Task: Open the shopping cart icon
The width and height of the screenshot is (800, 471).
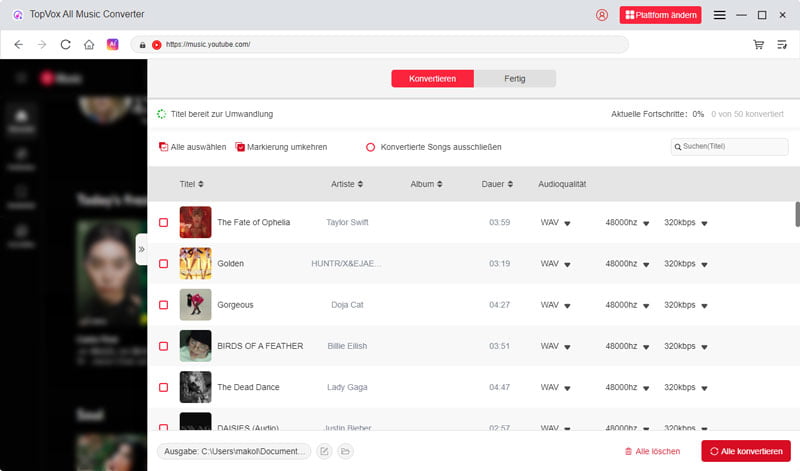Action: [x=759, y=45]
